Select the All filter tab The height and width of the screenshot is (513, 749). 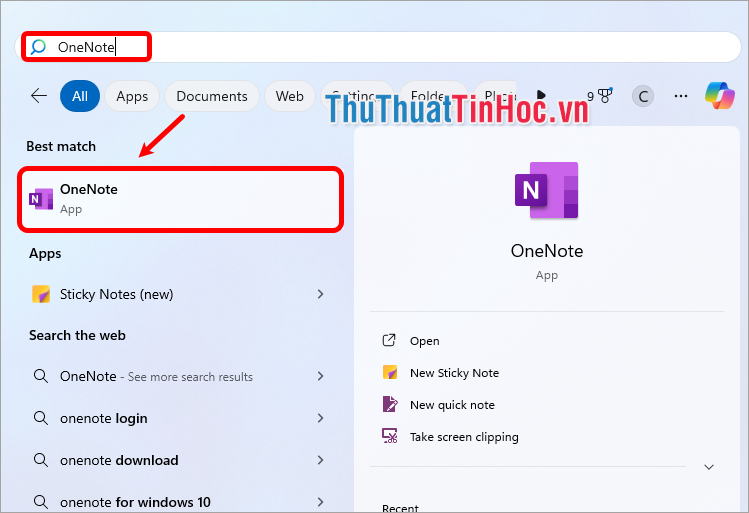[80, 96]
